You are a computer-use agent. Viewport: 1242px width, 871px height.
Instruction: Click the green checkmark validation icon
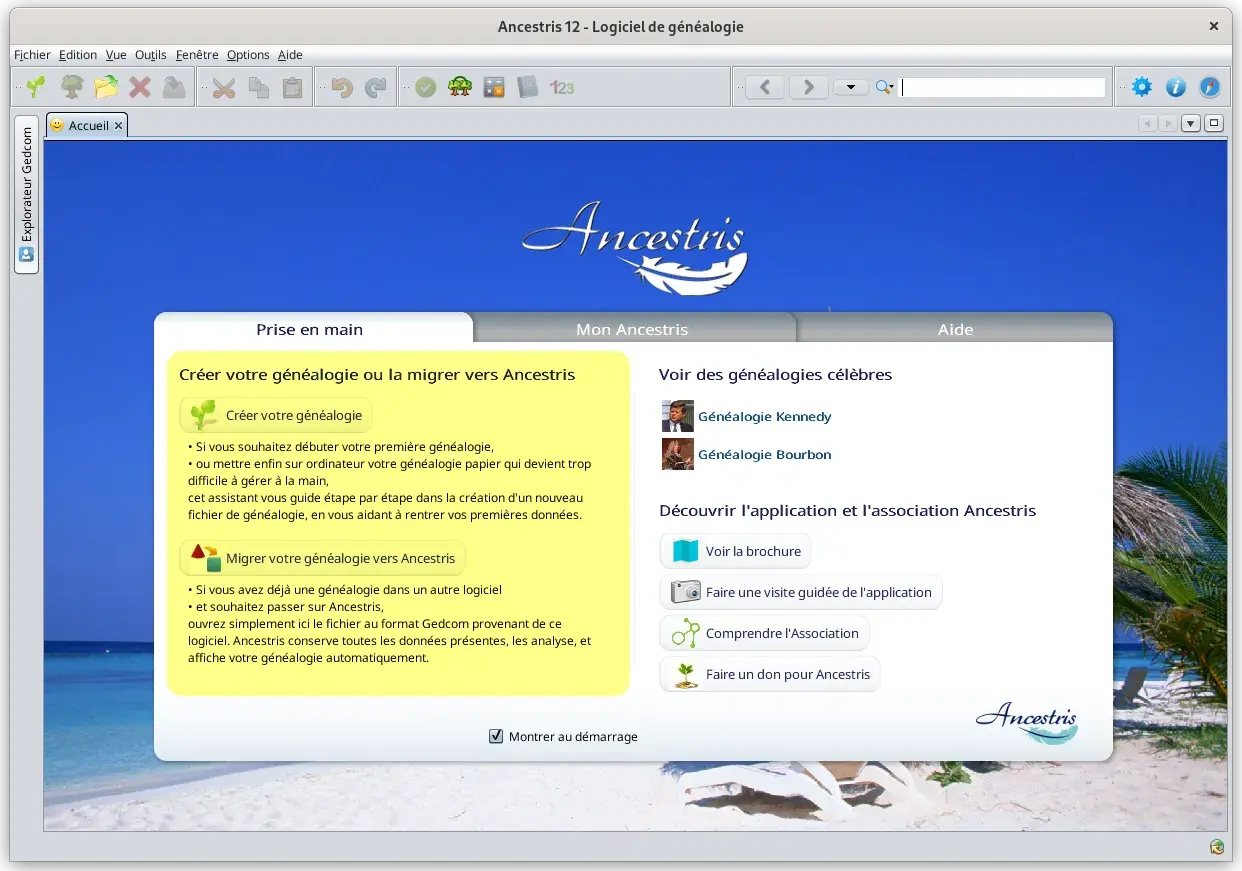click(426, 88)
